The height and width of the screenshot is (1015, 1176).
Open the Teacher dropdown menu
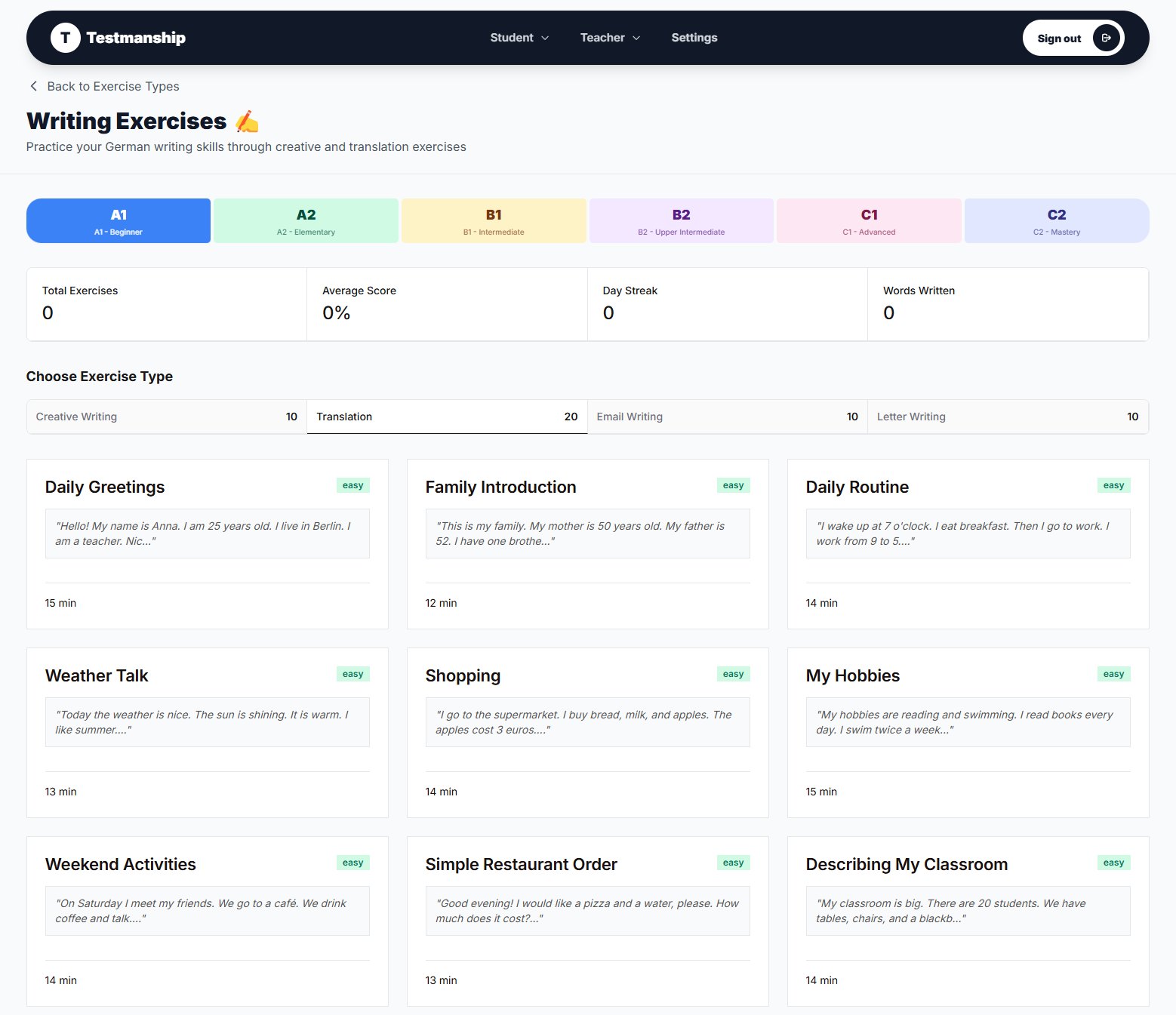610,38
